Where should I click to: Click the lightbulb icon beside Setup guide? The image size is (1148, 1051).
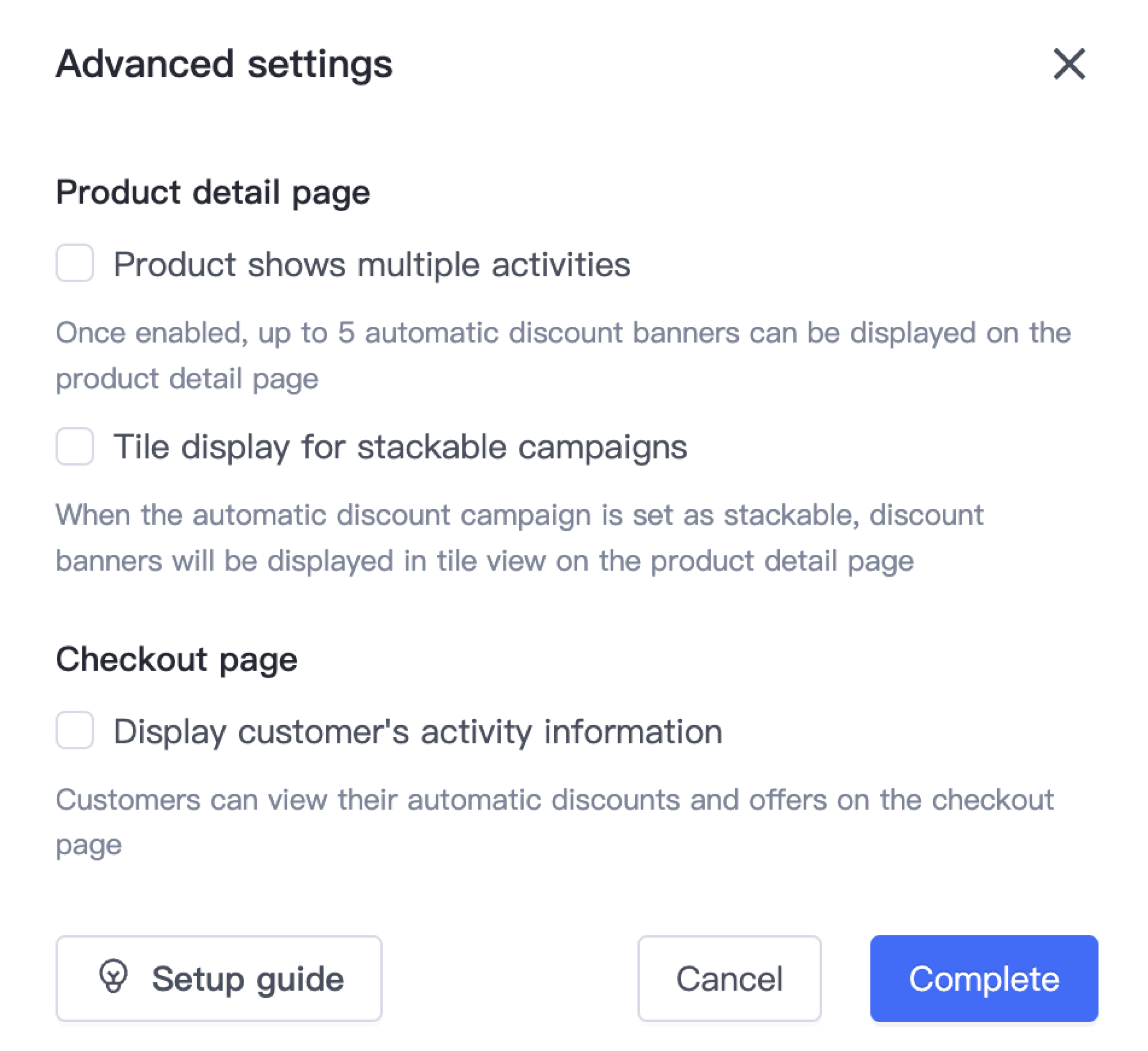click(x=113, y=977)
